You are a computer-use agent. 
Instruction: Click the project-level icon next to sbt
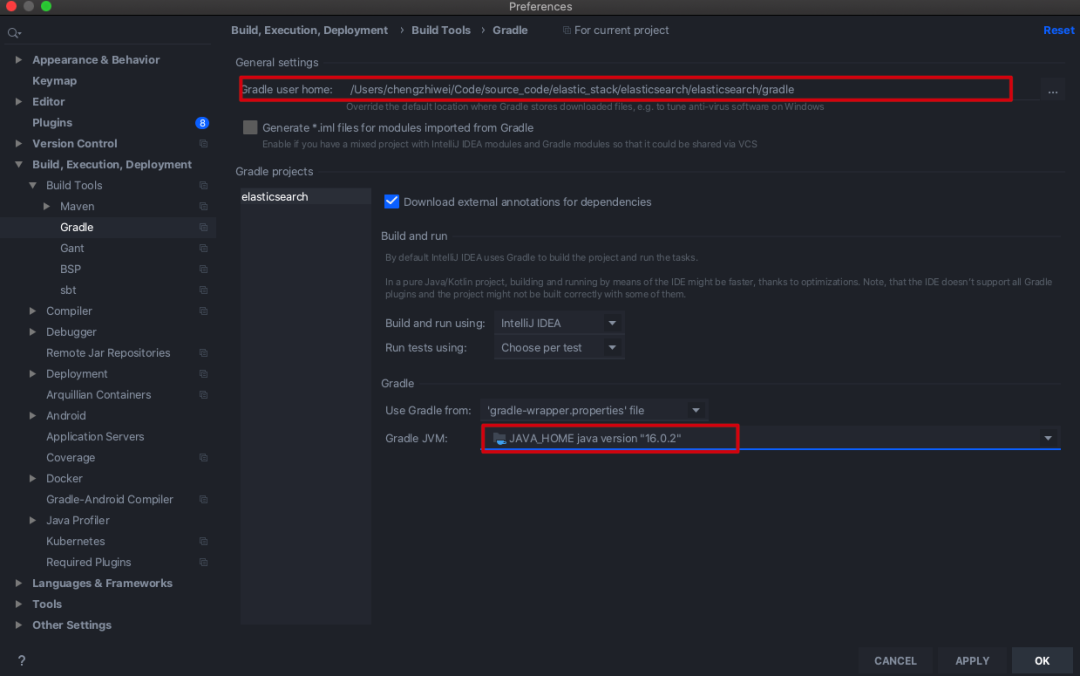203,290
